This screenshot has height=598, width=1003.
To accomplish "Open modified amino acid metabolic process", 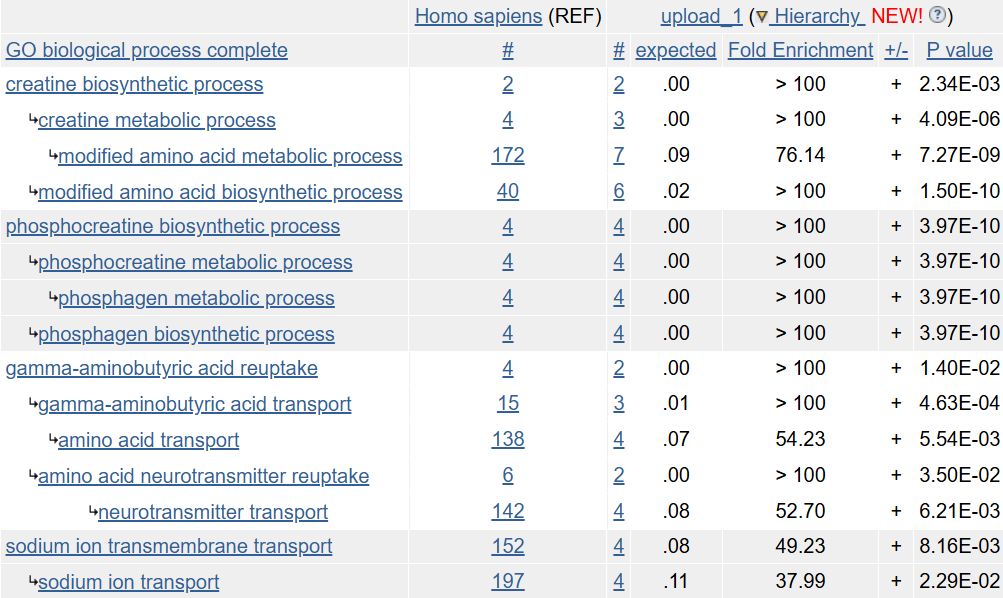I will point(230,155).
